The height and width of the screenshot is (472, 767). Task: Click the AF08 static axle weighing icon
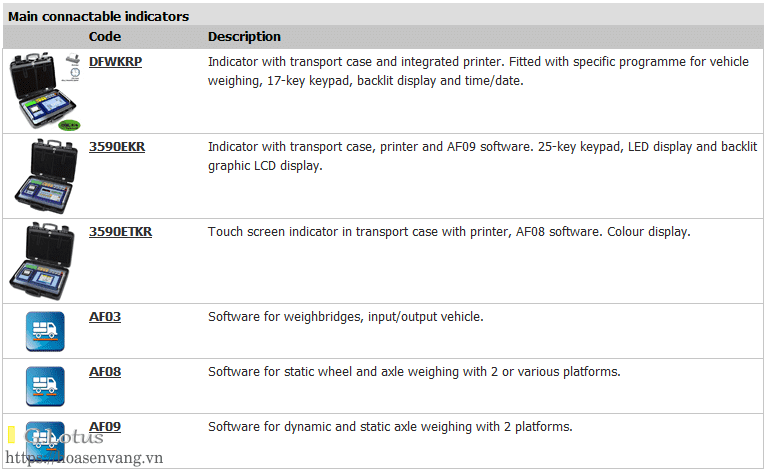(x=44, y=386)
